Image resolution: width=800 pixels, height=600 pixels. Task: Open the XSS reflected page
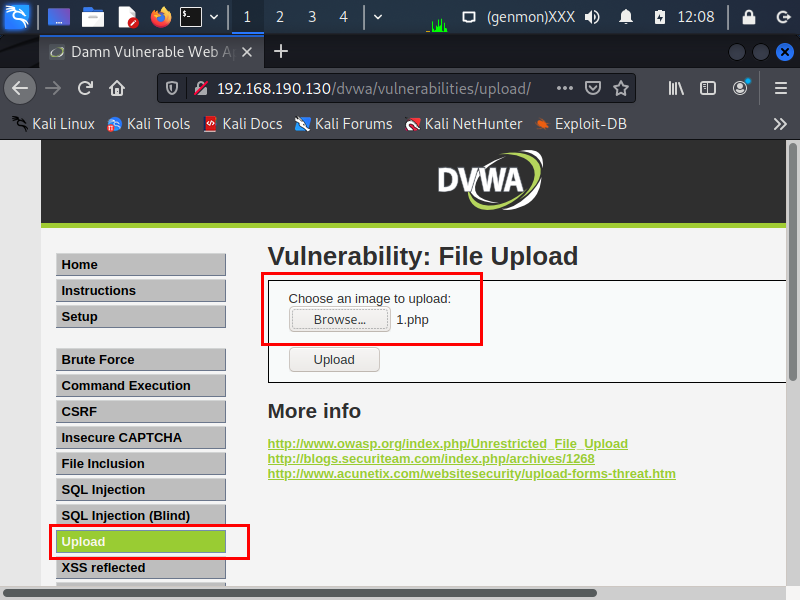141,567
